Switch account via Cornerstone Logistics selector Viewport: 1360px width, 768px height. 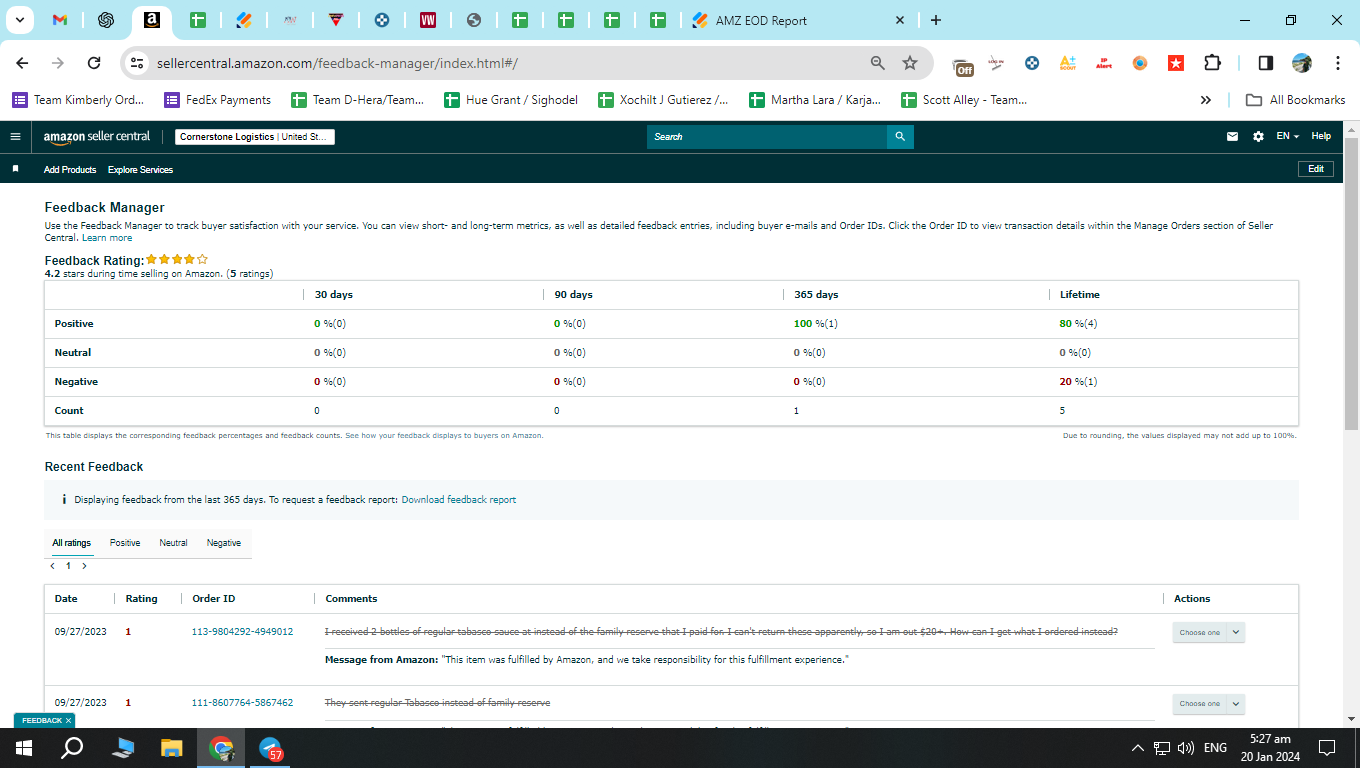[255, 137]
